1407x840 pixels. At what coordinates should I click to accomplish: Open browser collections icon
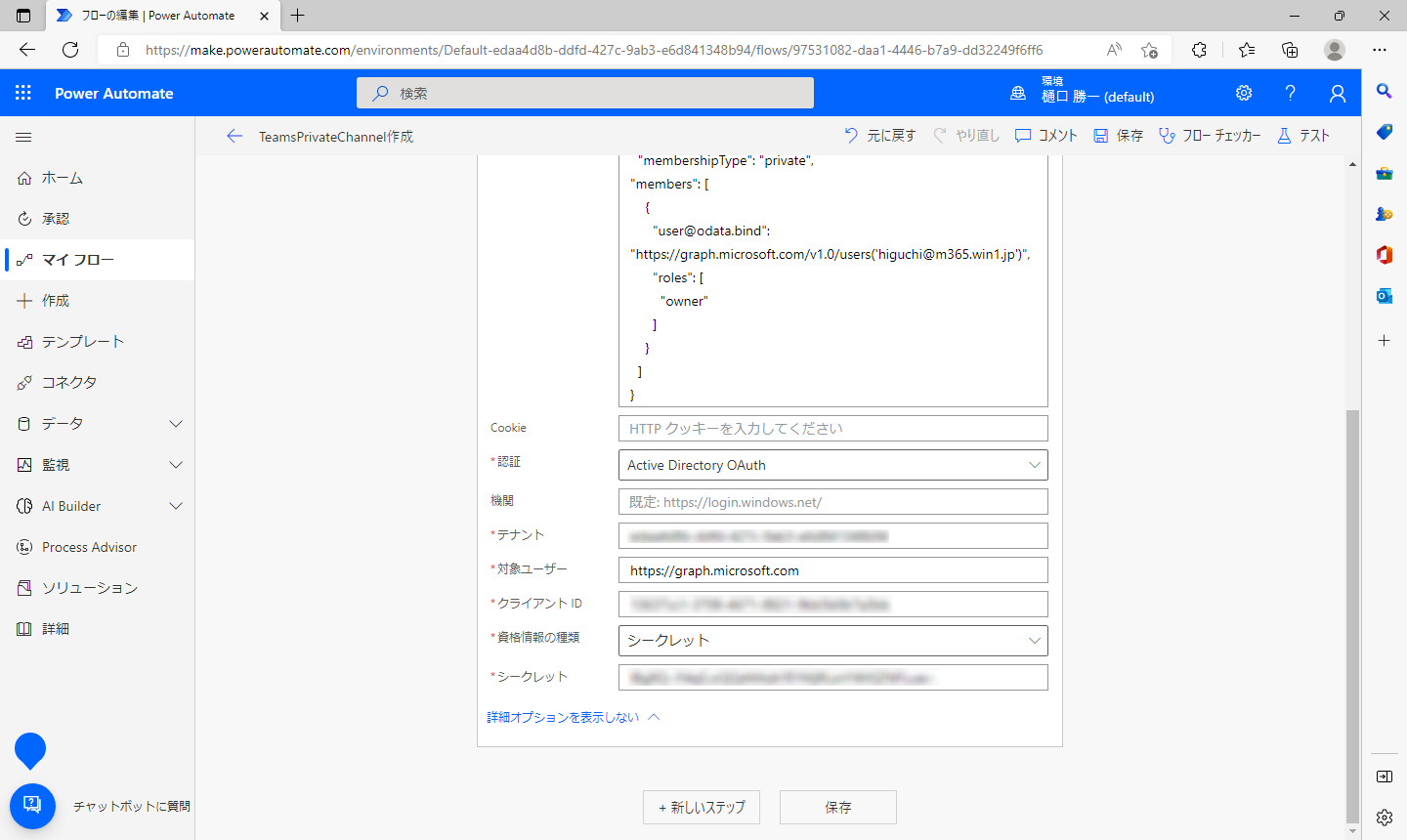(x=1290, y=50)
